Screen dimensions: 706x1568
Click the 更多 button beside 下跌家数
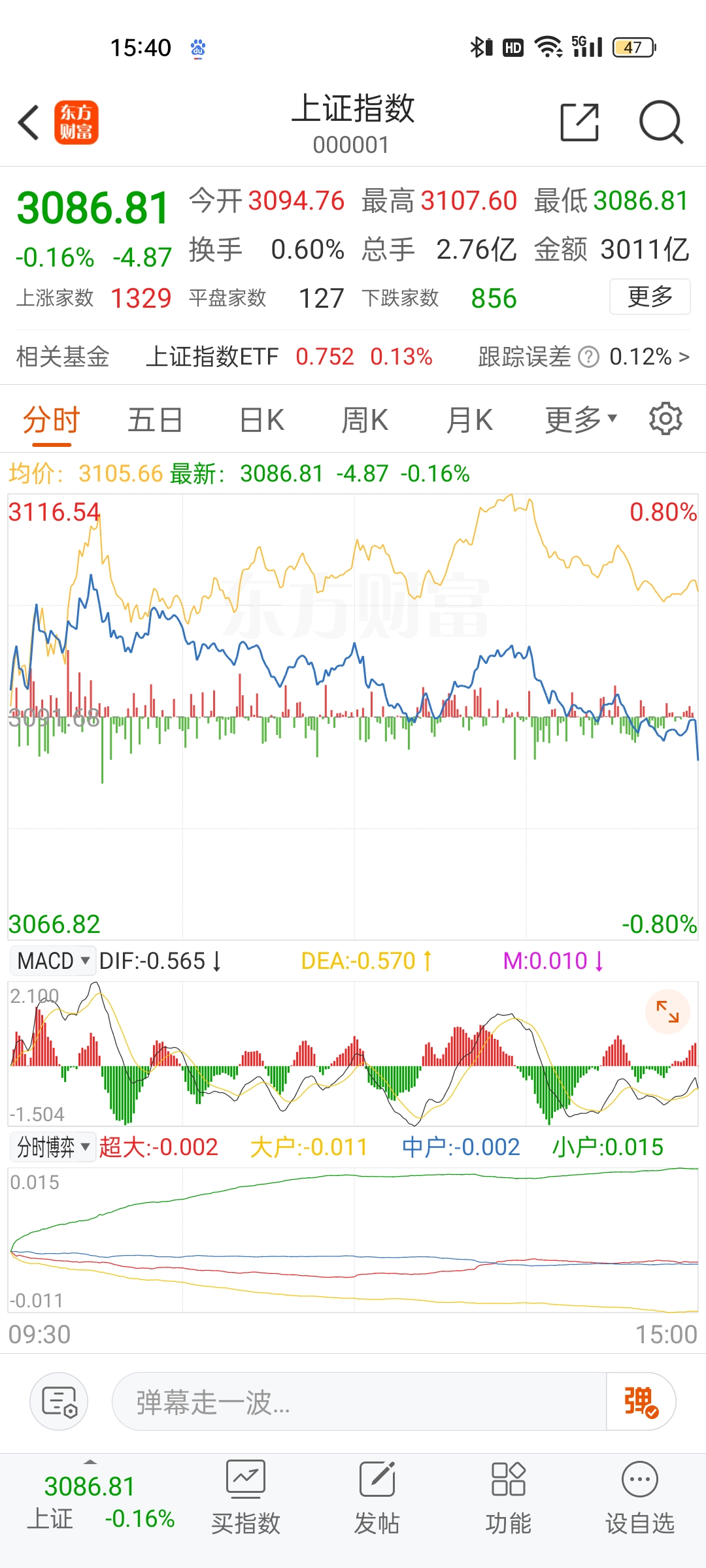tap(650, 297)
